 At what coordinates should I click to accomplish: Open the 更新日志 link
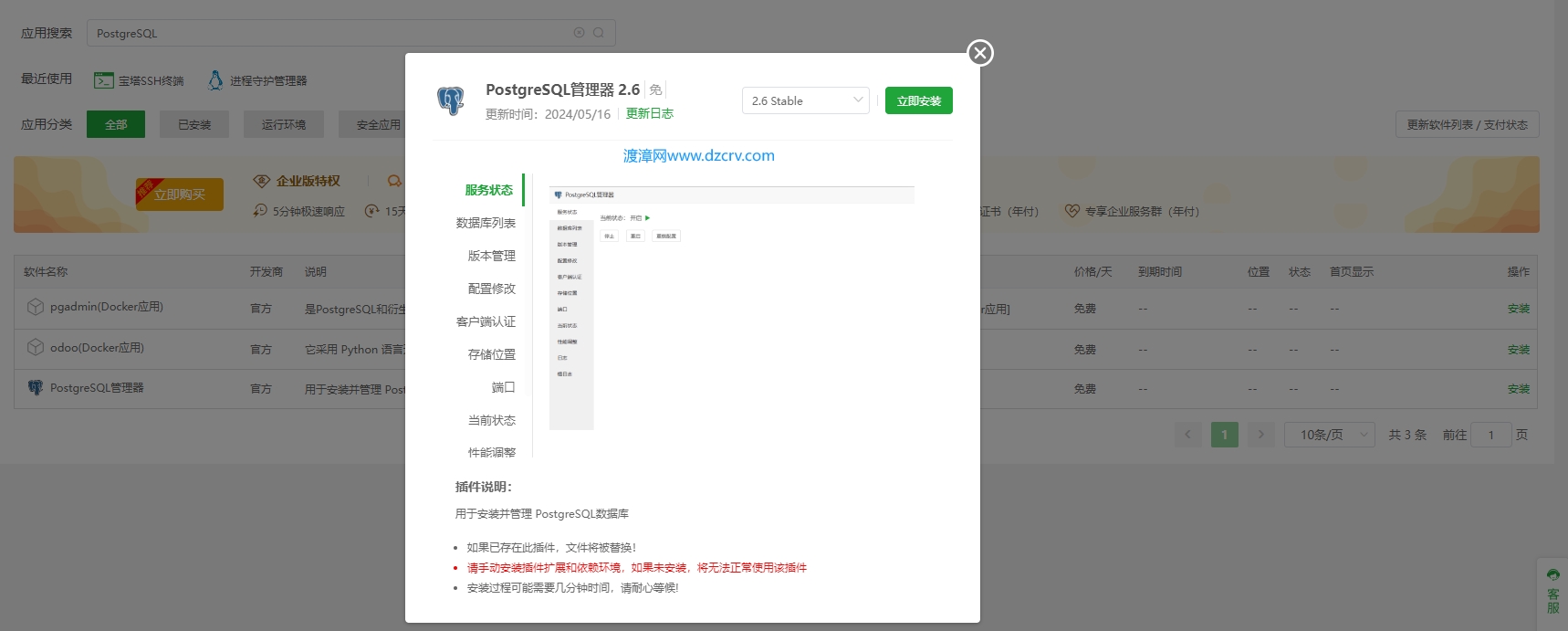[x=650, y=113]
